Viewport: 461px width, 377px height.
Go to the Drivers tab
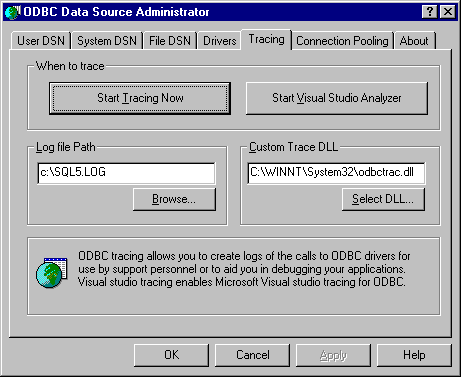[x=219, y=41]
